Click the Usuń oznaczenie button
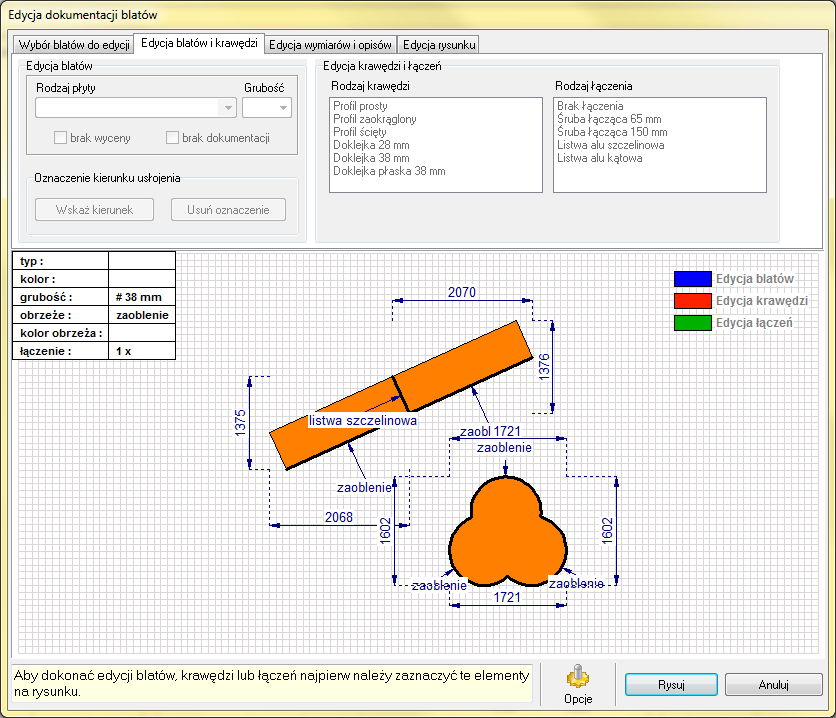836x718 pixels. tap(228, 209)
